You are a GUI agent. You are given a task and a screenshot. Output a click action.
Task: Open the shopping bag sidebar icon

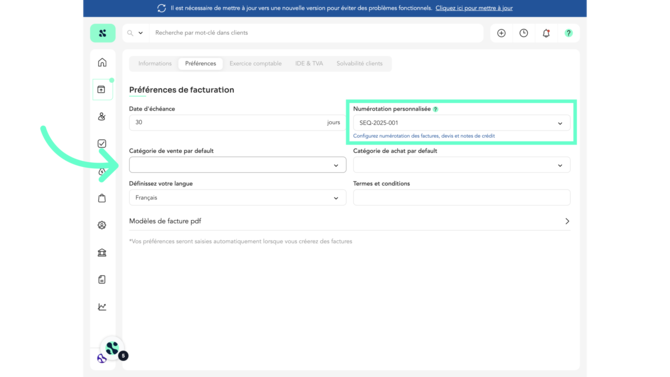click(102, 198)
